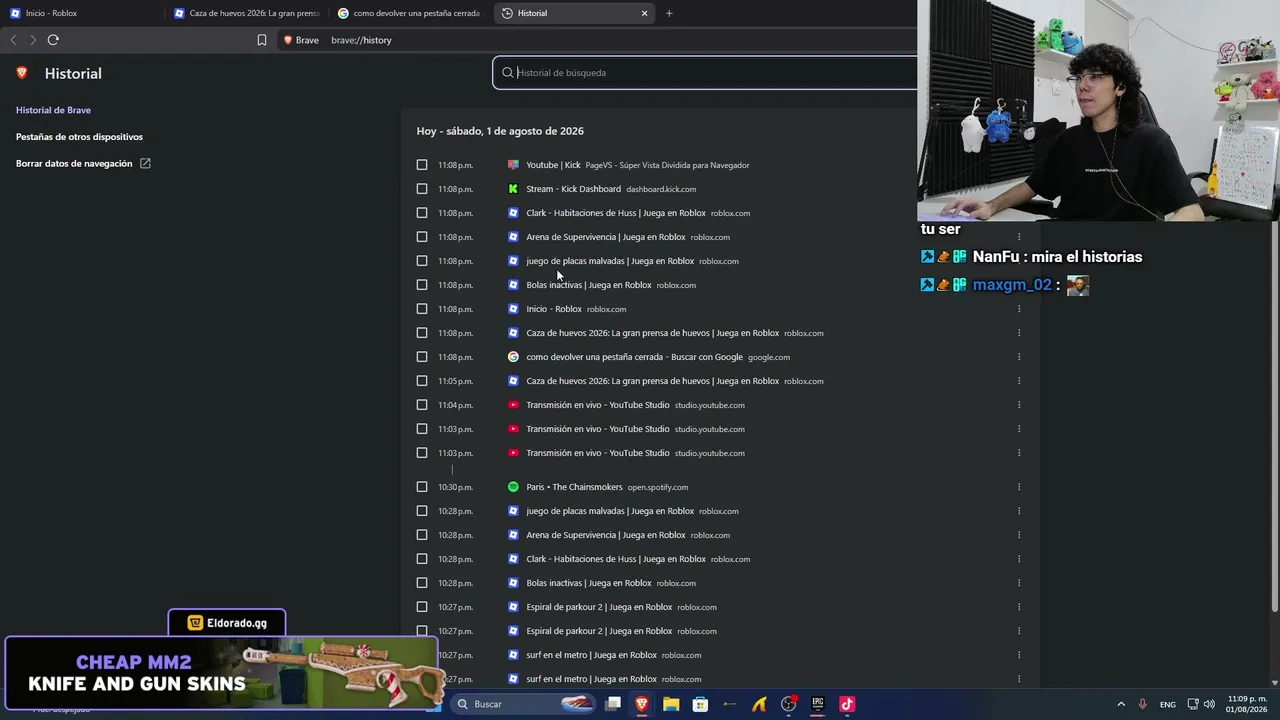The height and width of the screenshot is (720, 1280).
Task: Bookmark this page with the bookmark icon
Action: (x=262, y=40)
